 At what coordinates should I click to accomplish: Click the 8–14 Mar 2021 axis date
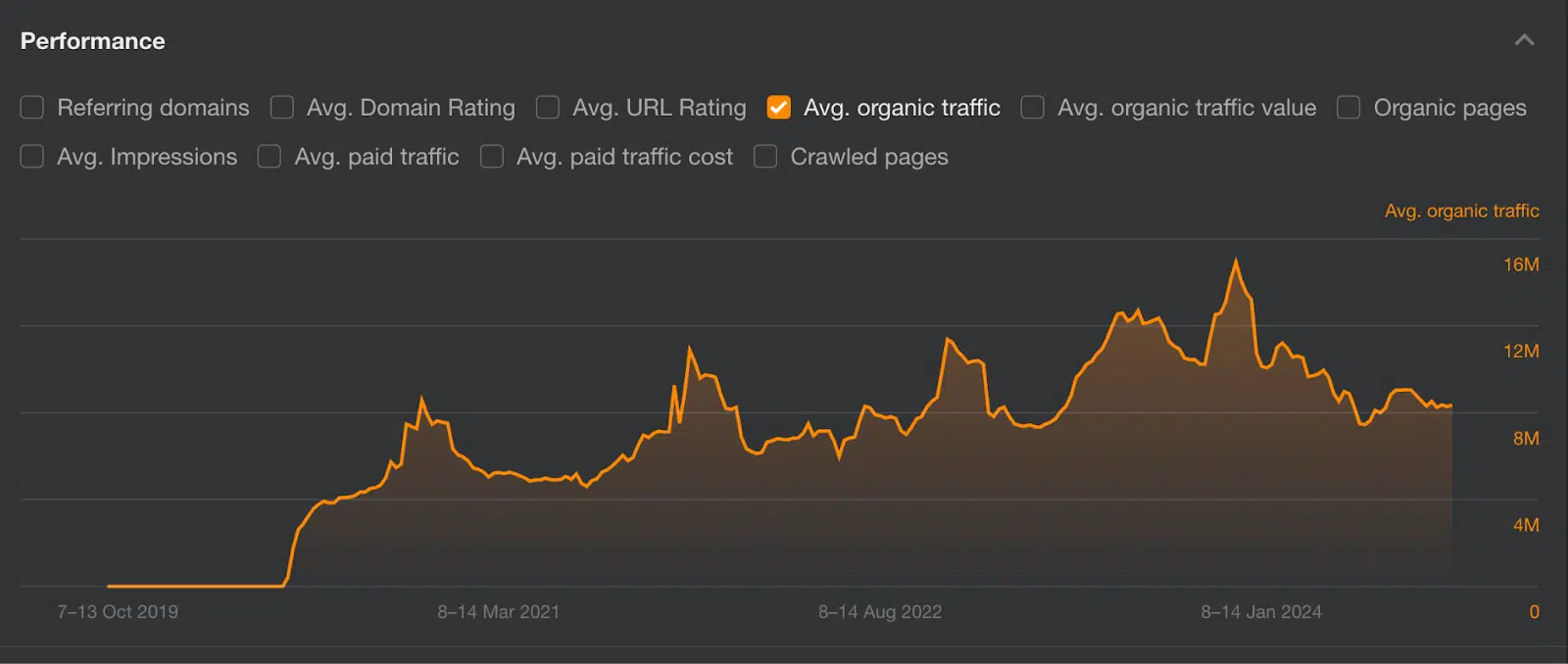pos(499,612)
